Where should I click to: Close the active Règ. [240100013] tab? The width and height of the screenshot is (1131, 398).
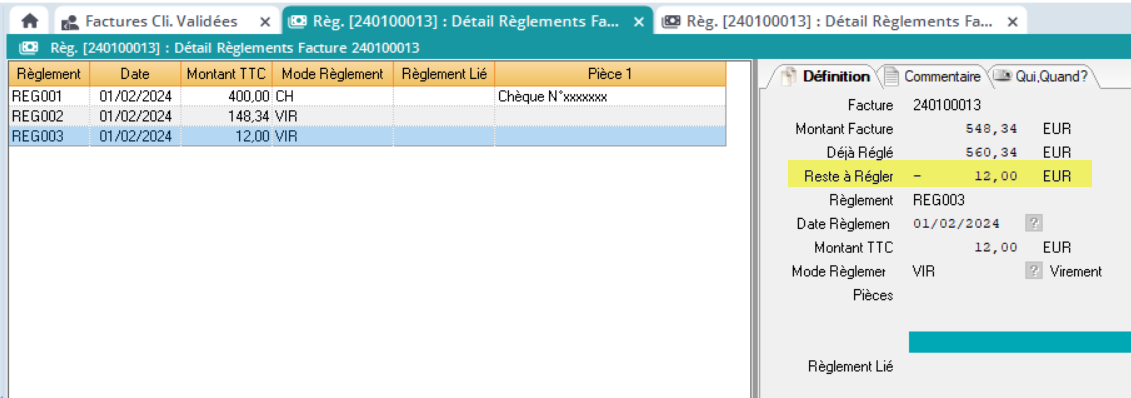[x=638, y=22]
